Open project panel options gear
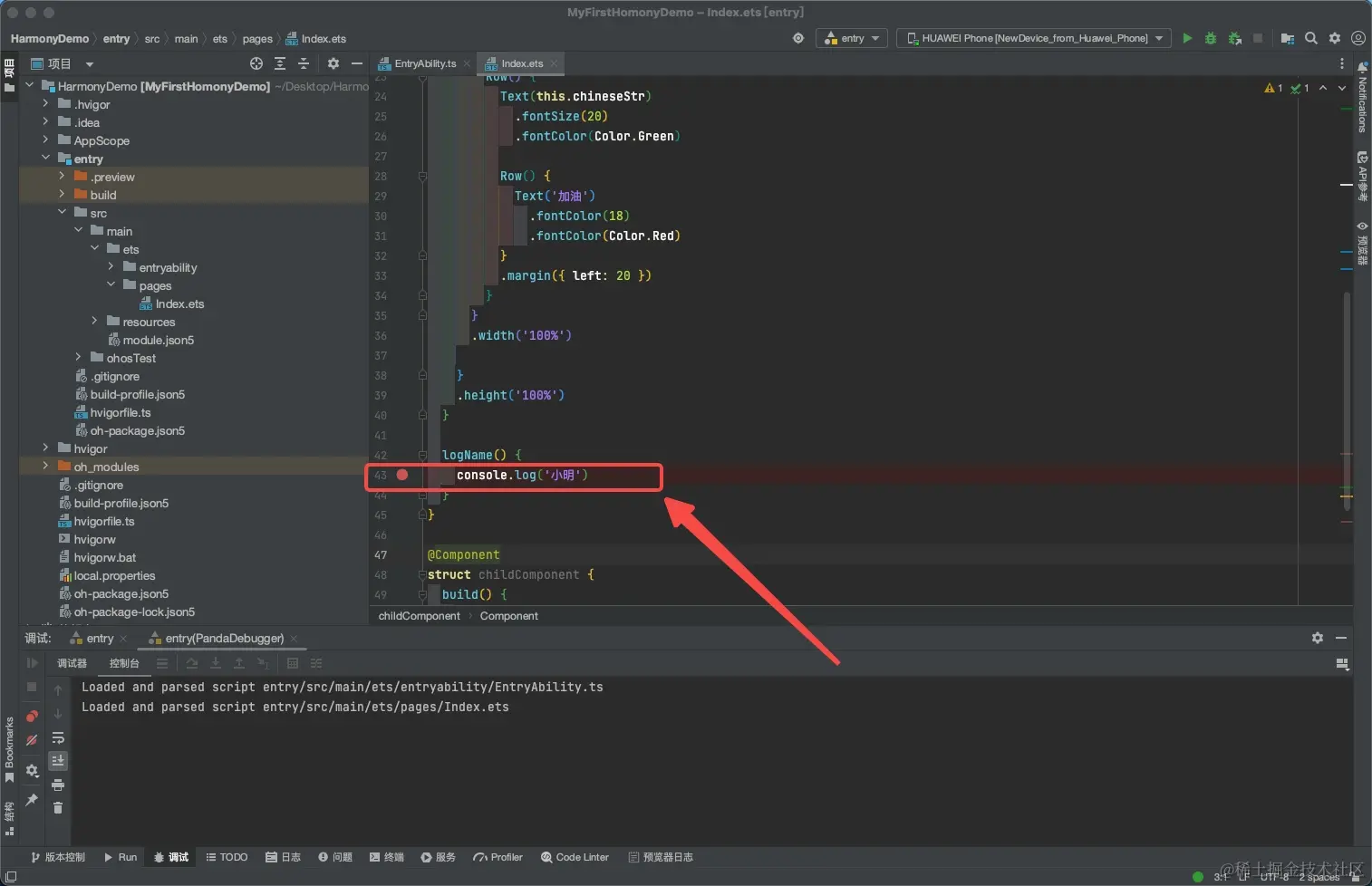Image resolution: width=1372 pixels, height=886 pixels. coord(333,63)
